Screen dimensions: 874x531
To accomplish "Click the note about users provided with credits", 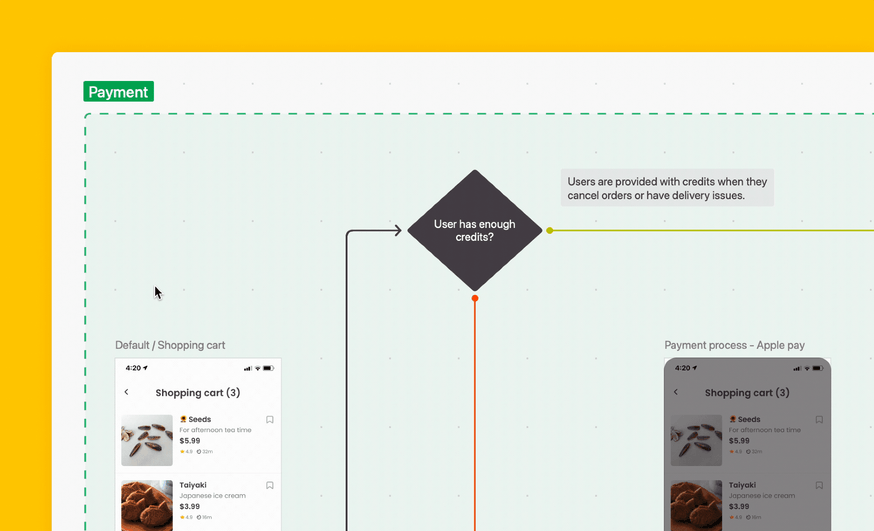I will pyautogui.click(x=667, y=188).
